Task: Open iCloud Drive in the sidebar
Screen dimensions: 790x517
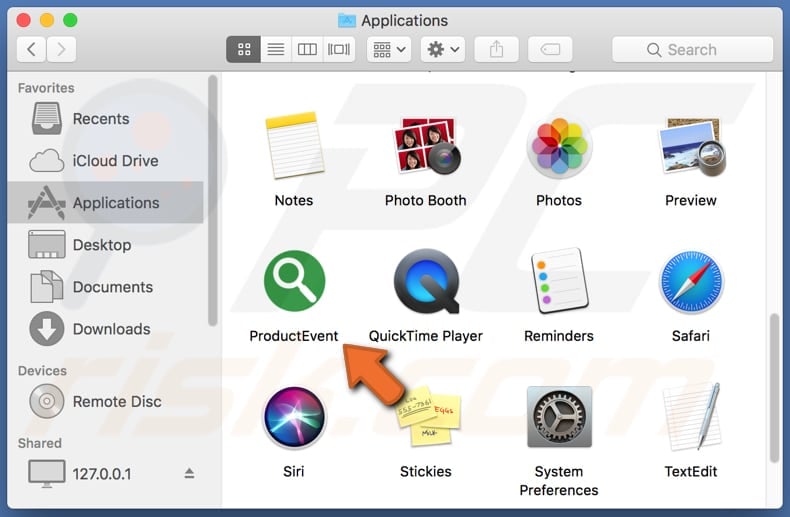Action: click(x=106, y=161)
